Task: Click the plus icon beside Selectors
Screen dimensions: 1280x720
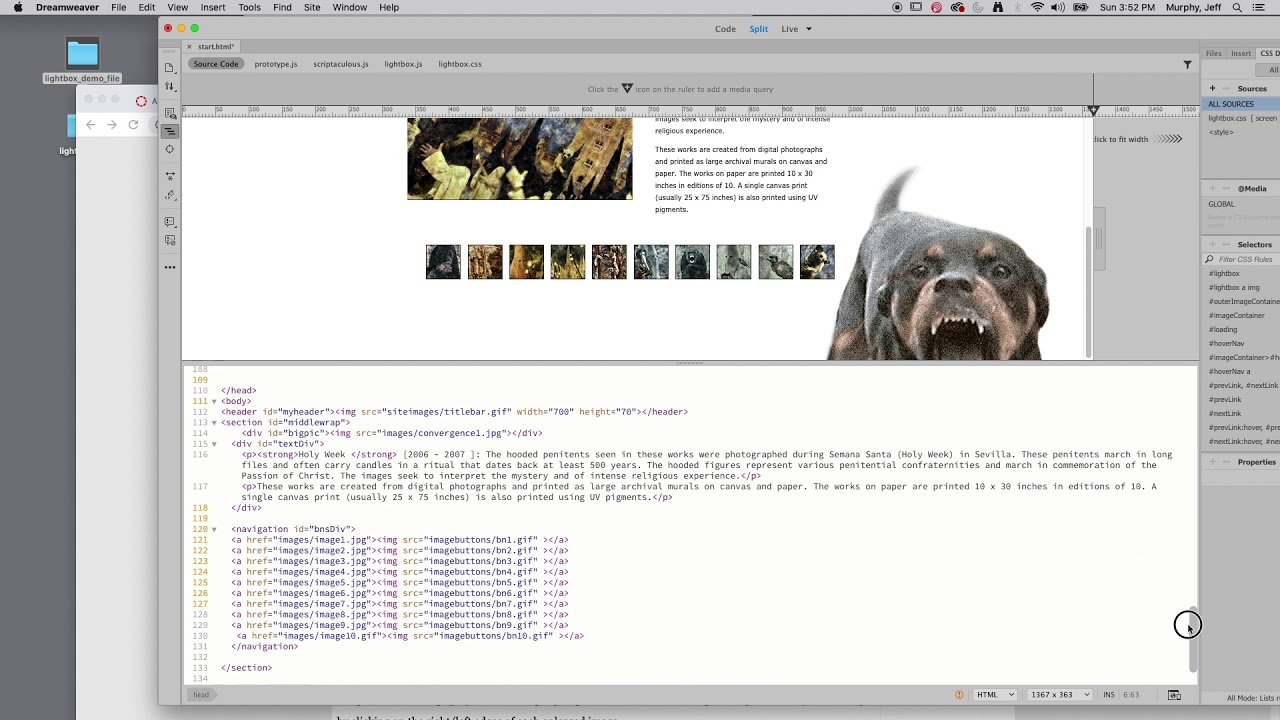Action: [1212, 244]
